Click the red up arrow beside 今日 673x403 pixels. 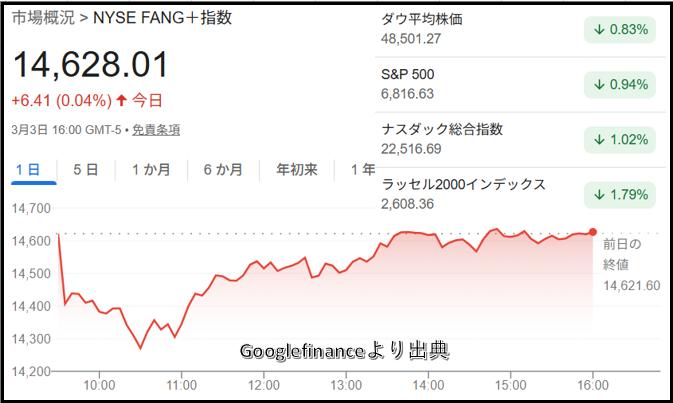pyautogui.click(x=122, y=100)
